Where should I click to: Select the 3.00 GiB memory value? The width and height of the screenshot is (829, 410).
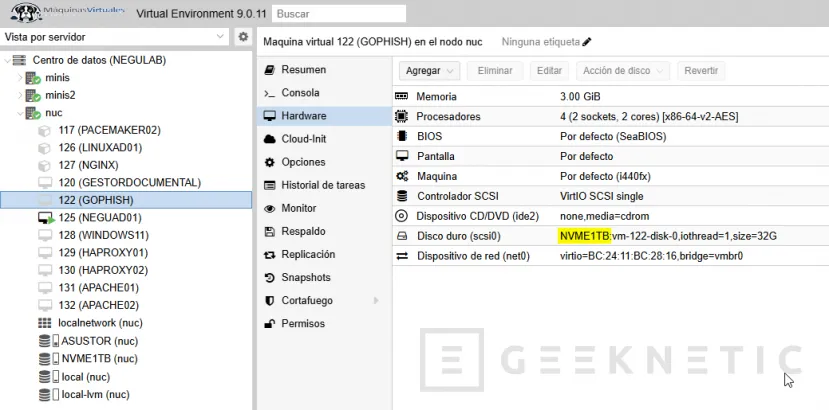pyautogui.click(x=580, y=97)
